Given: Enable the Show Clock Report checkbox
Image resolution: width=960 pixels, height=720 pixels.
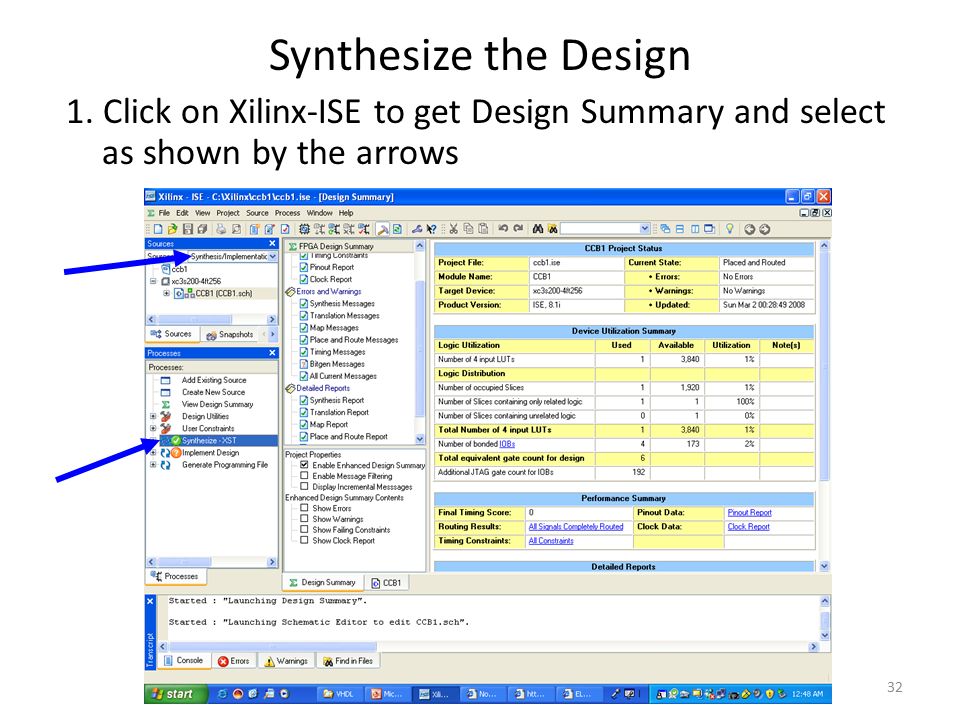Looking at the screenshot, I should (304, 541).
